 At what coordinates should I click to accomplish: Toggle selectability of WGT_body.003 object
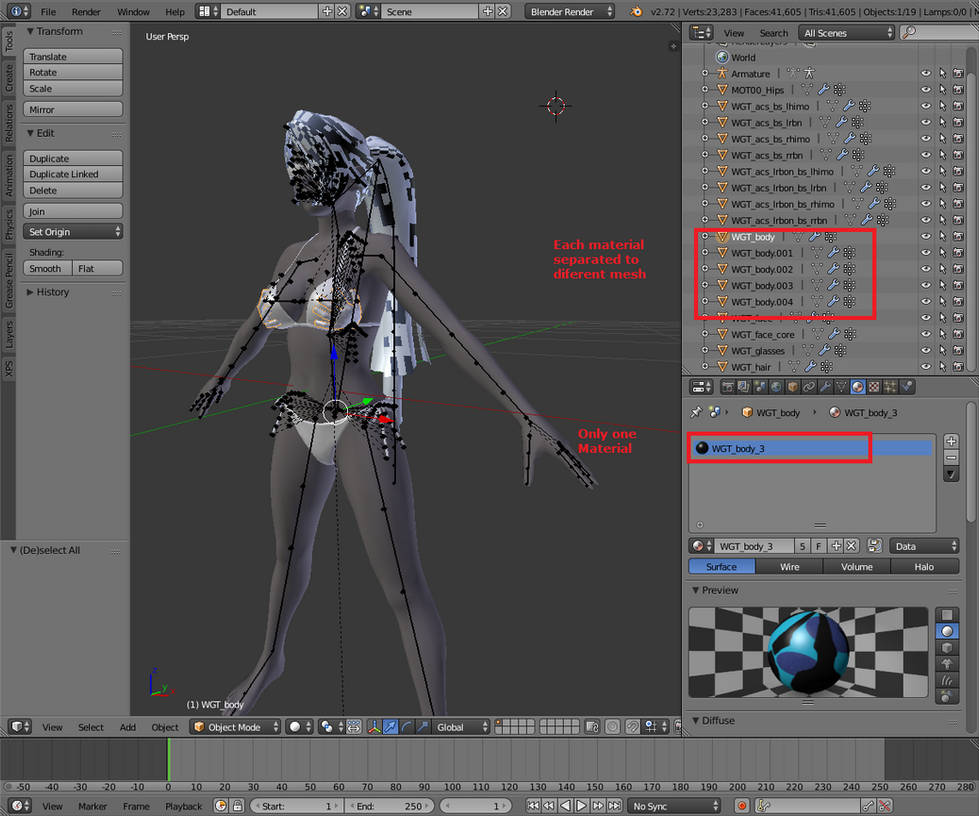coord(942,285)
